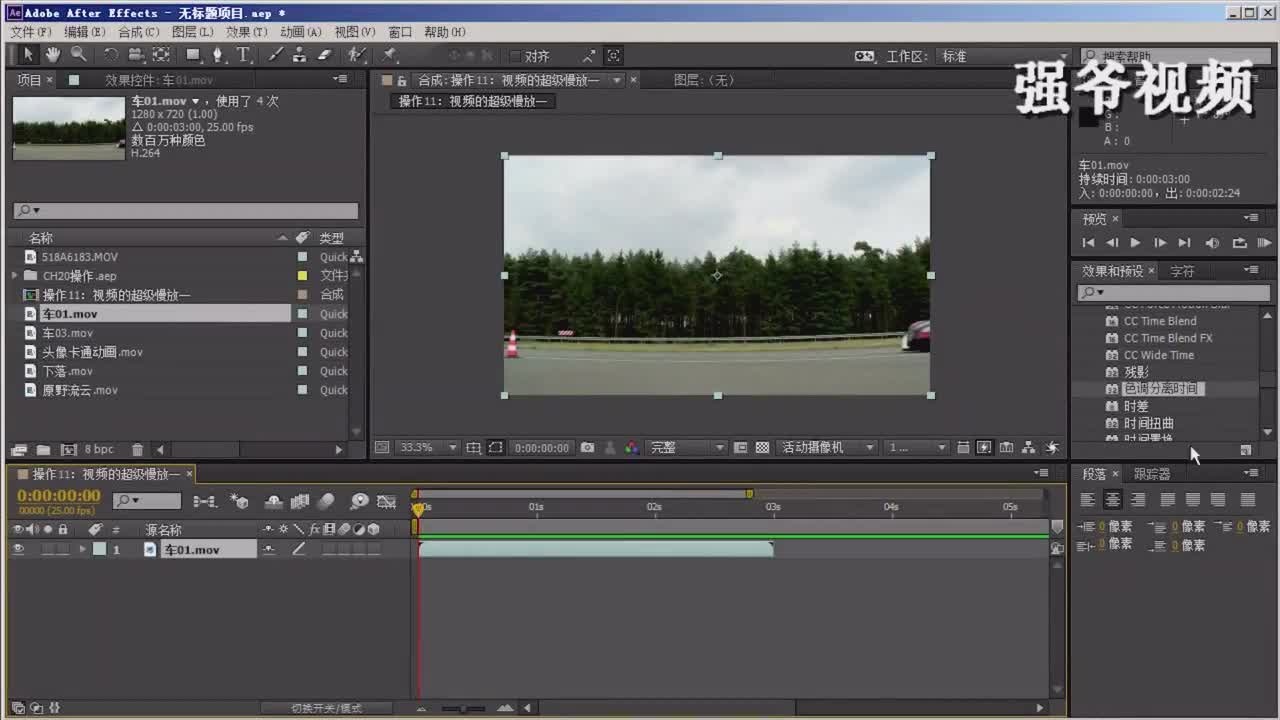1280x720 pixels.
Task: Toggle the Composition viewer panel lock
Action: tap(402, 81)
